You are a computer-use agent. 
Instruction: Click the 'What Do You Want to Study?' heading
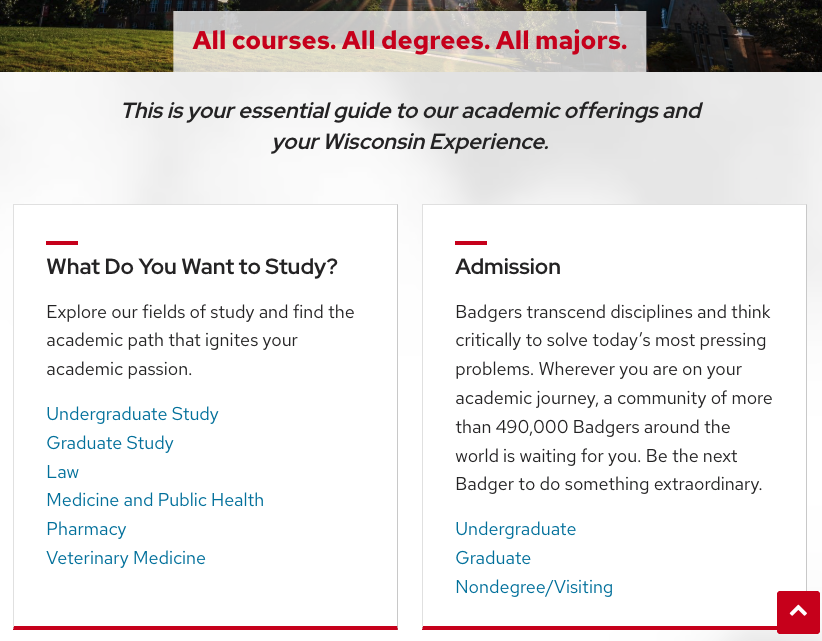192,267
